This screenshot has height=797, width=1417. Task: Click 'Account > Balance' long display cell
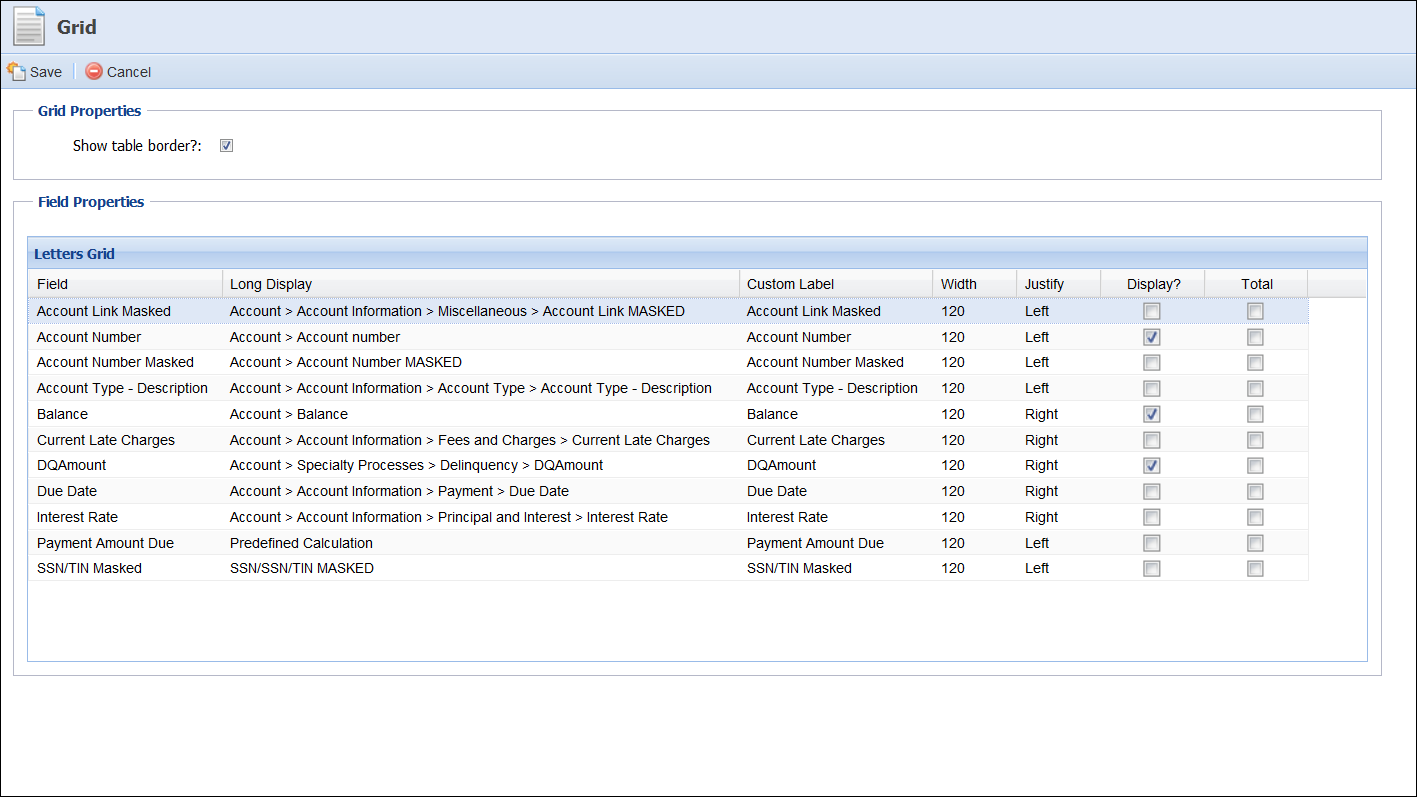480,414
